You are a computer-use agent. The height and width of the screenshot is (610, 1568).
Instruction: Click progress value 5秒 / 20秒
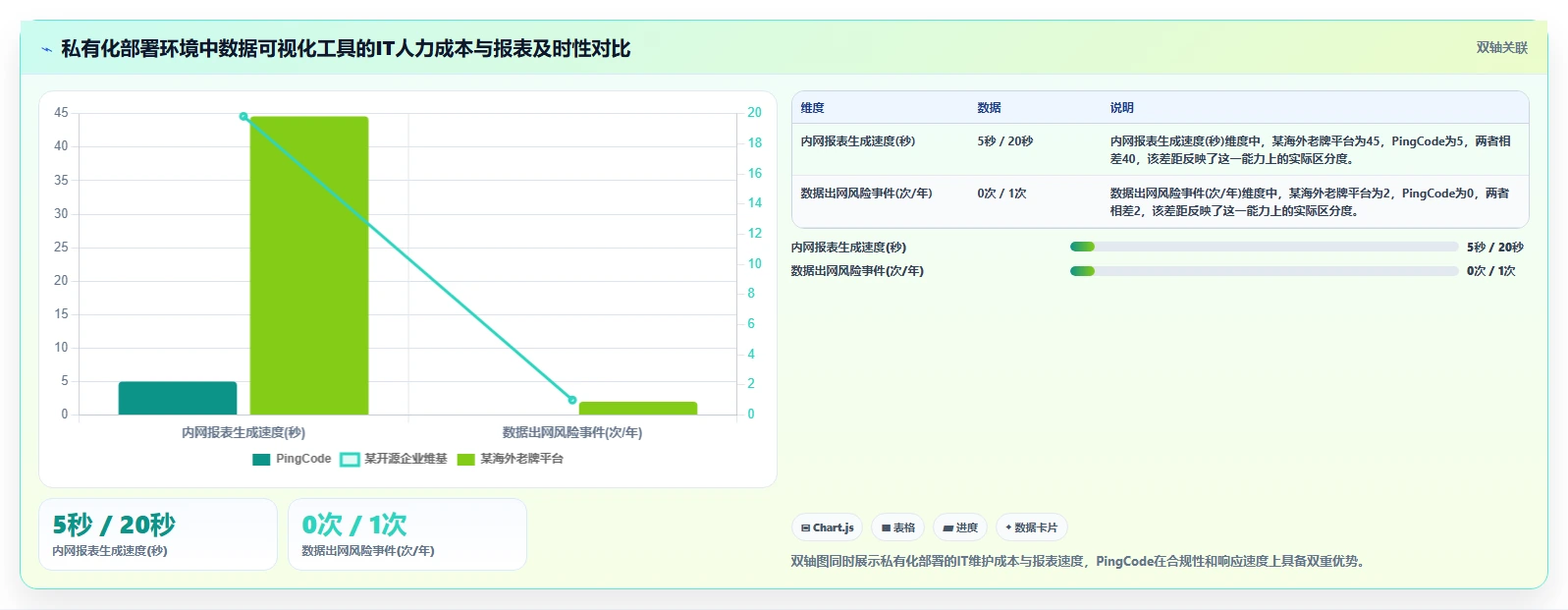1494,248
